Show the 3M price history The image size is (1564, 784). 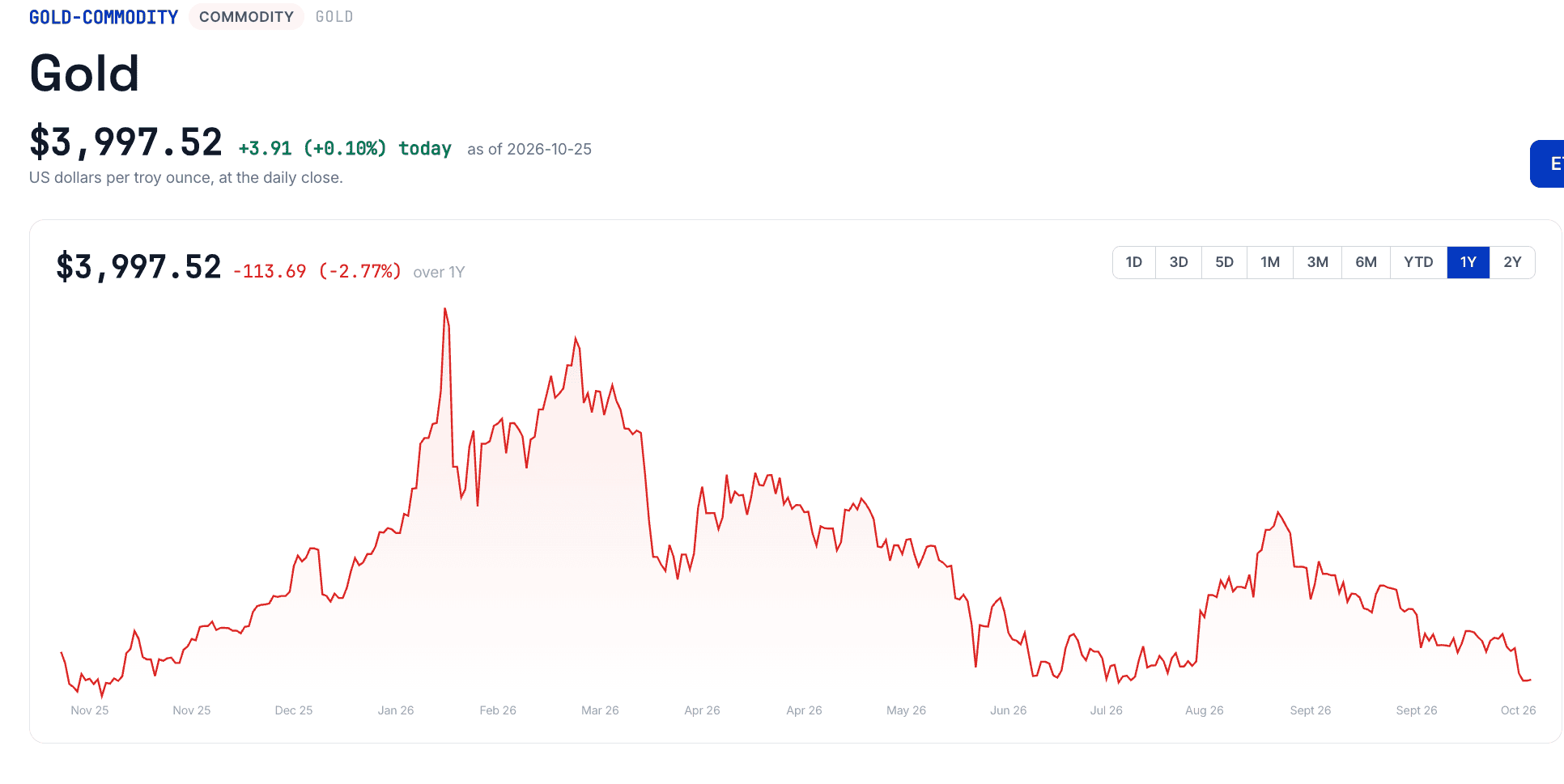point(1317,262)
